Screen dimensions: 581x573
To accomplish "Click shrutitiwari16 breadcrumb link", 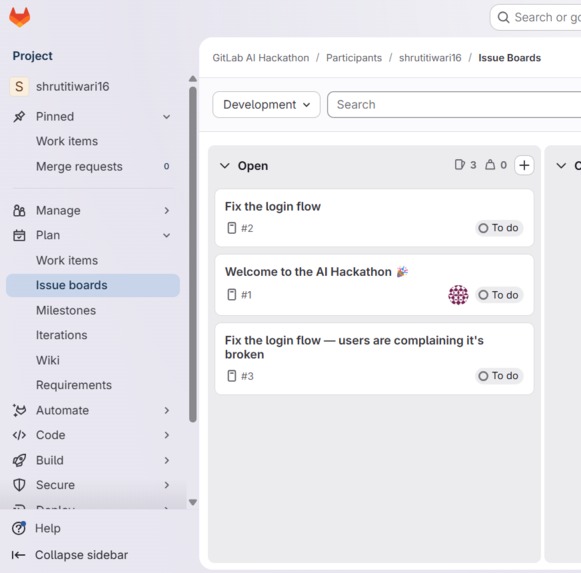I will (430, 58).
